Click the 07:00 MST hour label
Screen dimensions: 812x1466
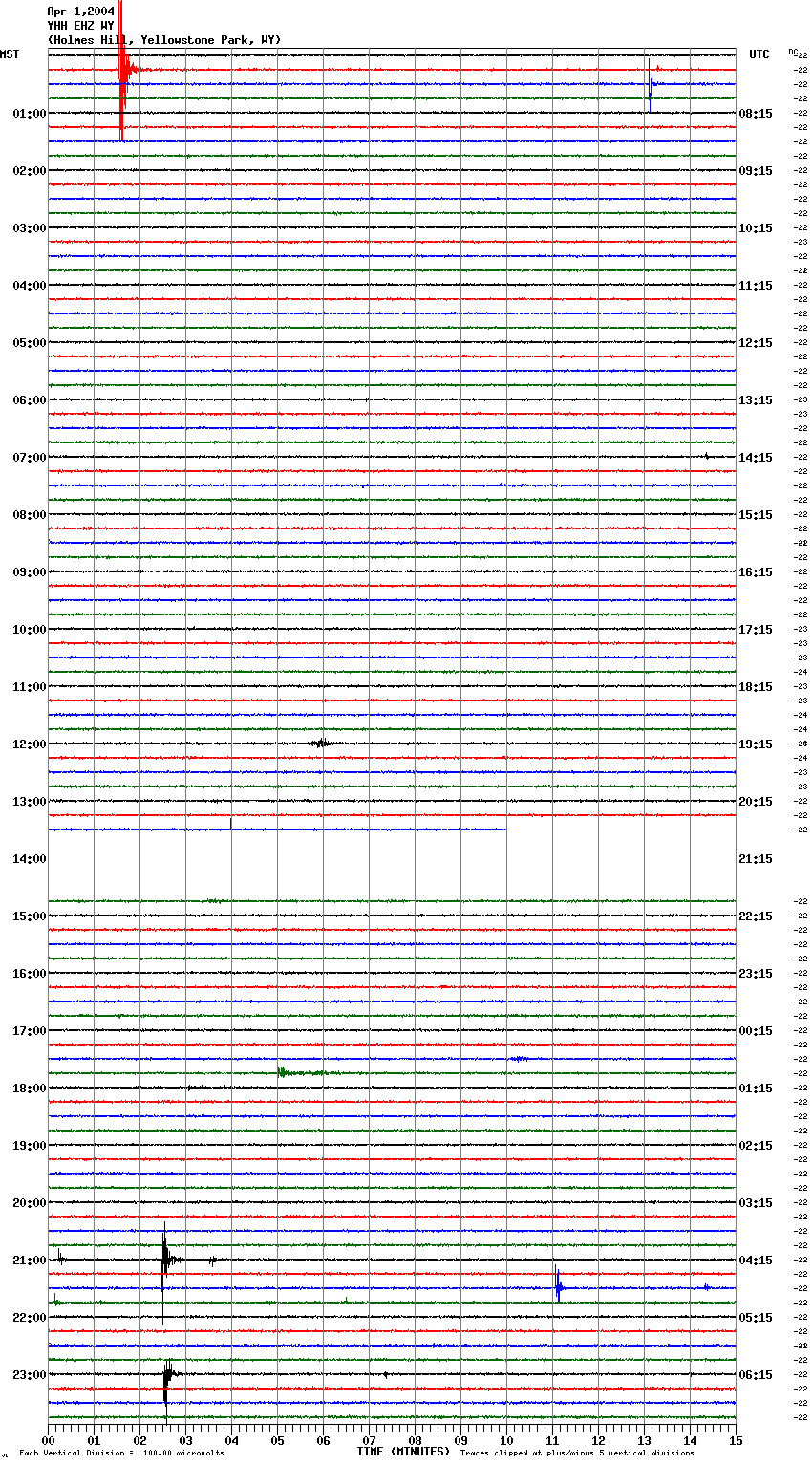pos(30,458)
